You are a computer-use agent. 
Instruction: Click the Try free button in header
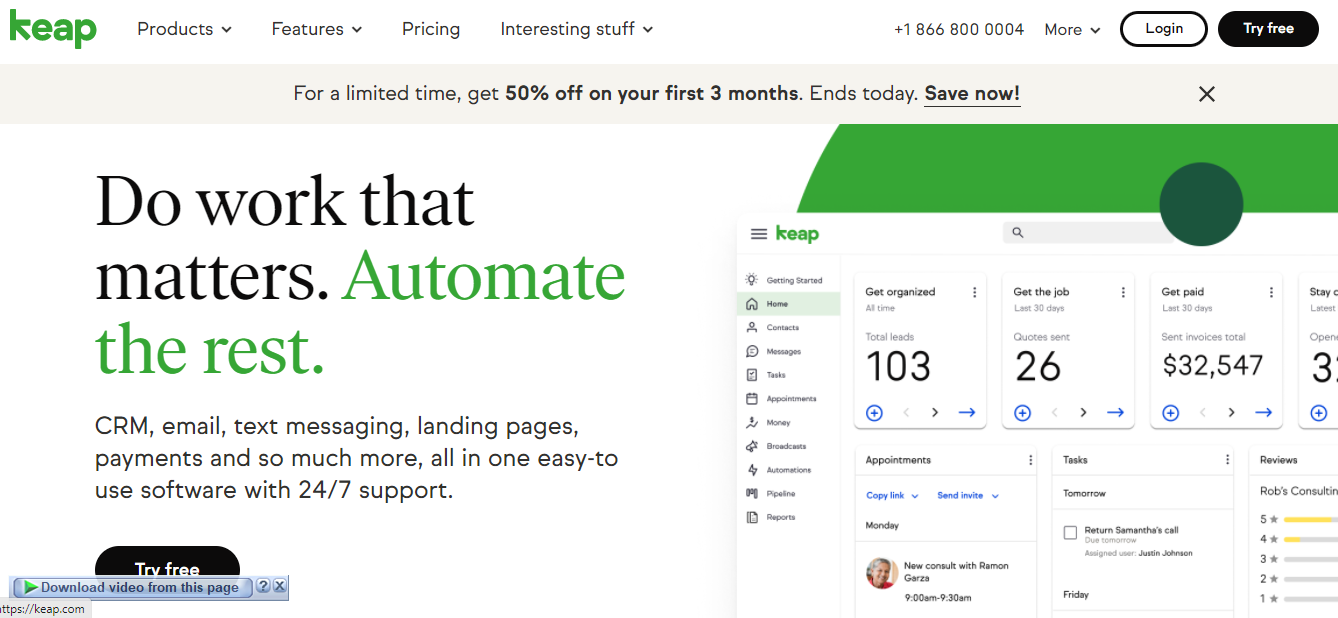1269,29
